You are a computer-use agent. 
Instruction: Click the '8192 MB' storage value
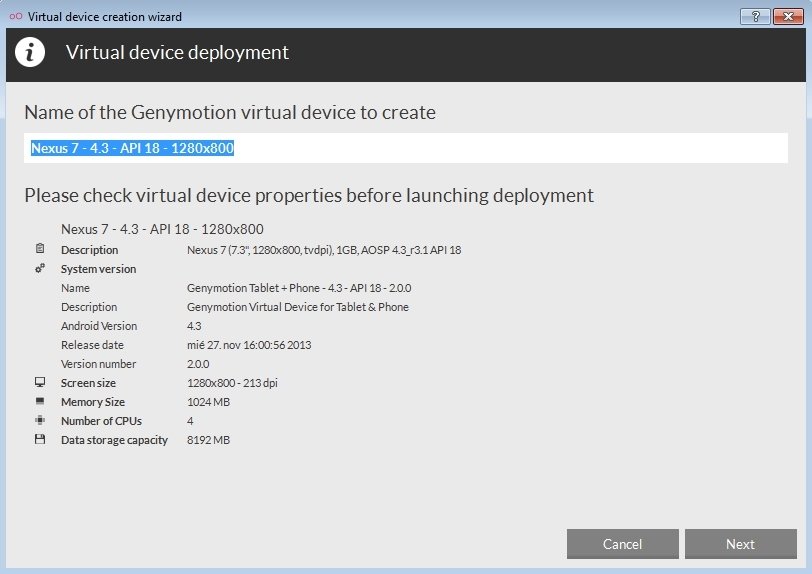(208, 440)
